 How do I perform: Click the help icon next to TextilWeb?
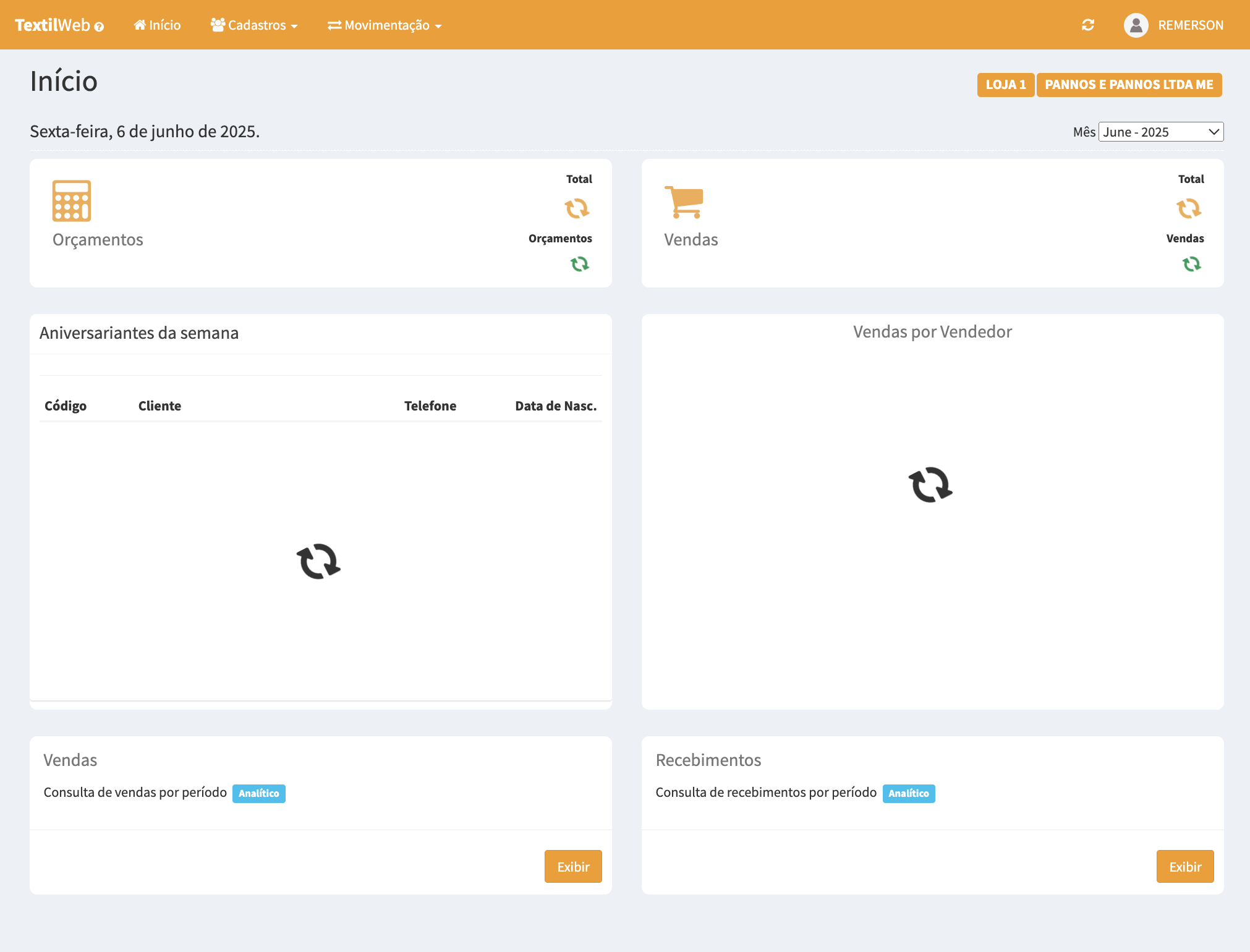click(99, 27)
